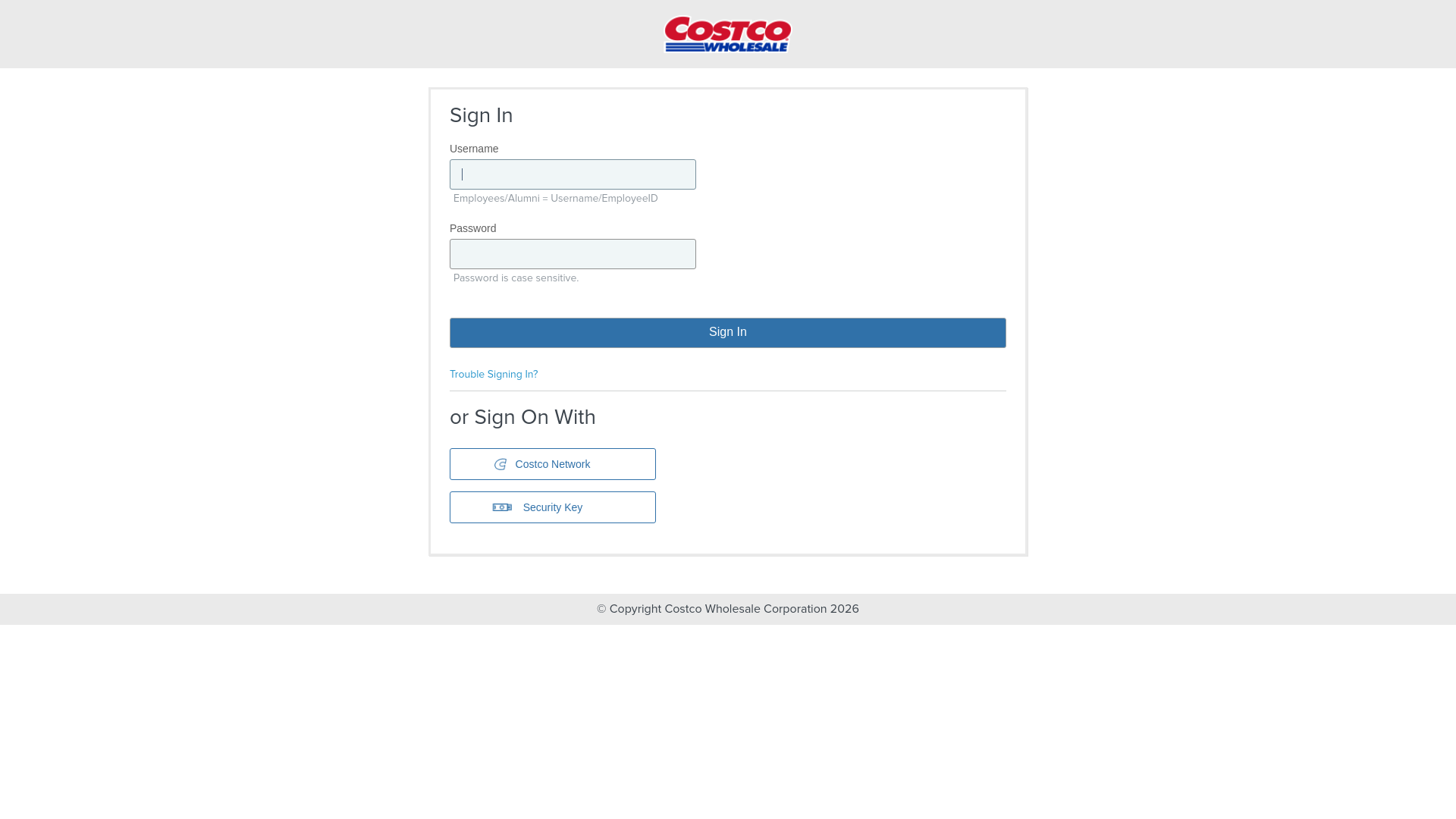
Task: Click the Username label
Action: coord(474,149)
